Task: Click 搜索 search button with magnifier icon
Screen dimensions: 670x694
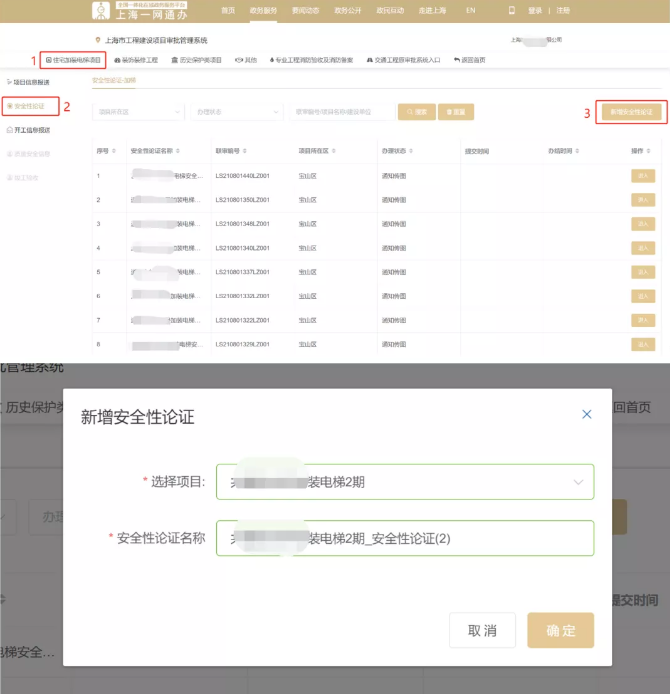Action: tap(416, 112)
